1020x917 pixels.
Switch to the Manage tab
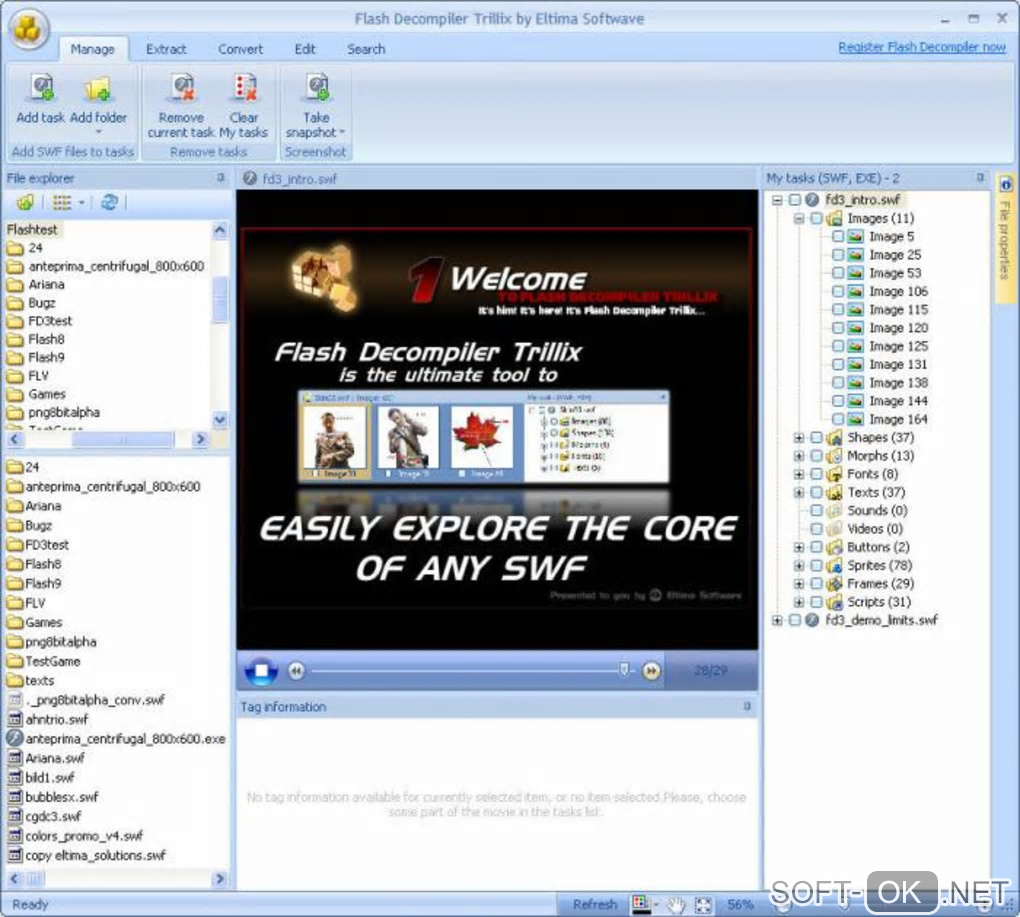92,49
